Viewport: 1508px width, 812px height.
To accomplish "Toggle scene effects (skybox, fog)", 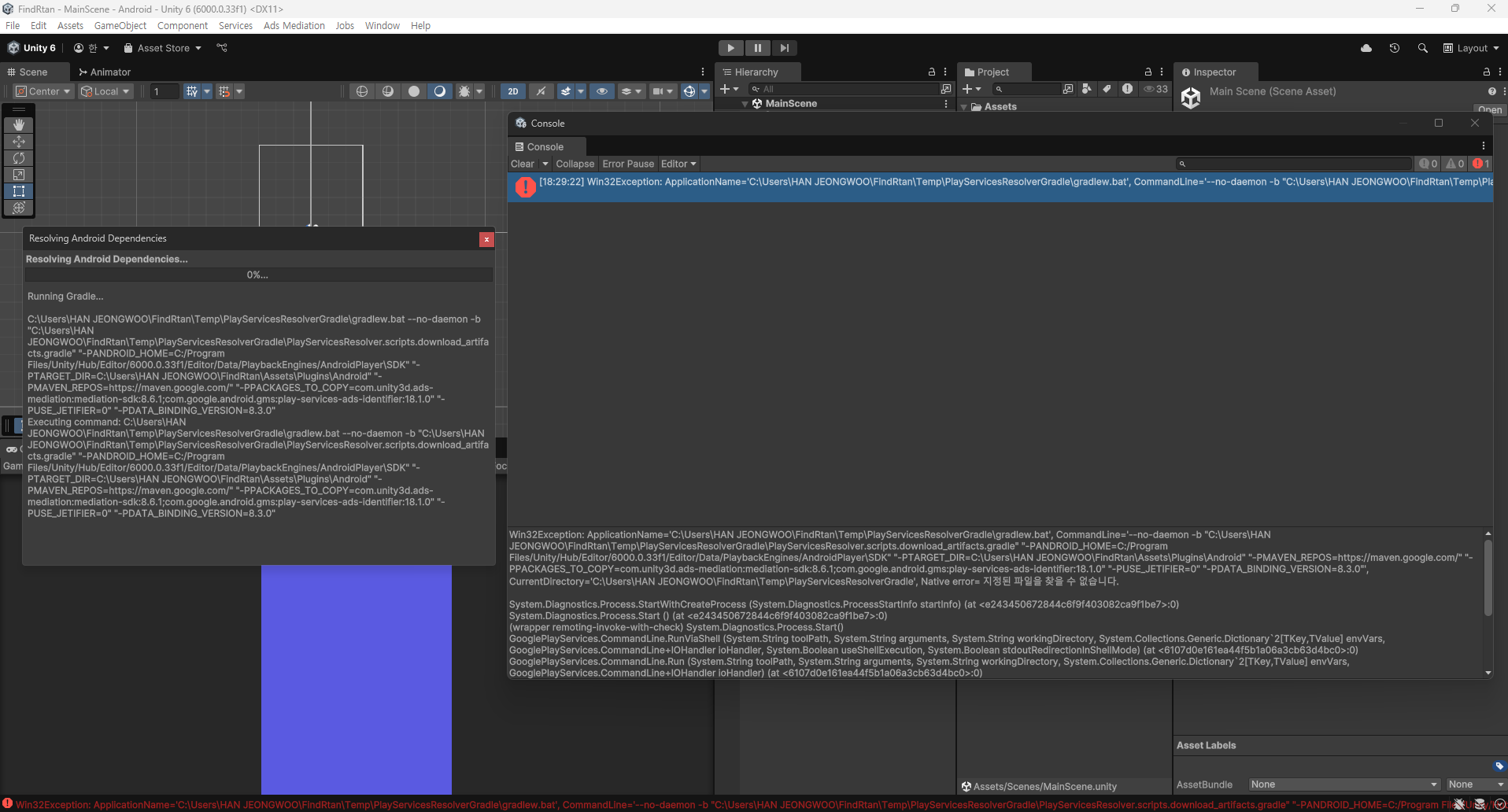I will tap(566, 91).
